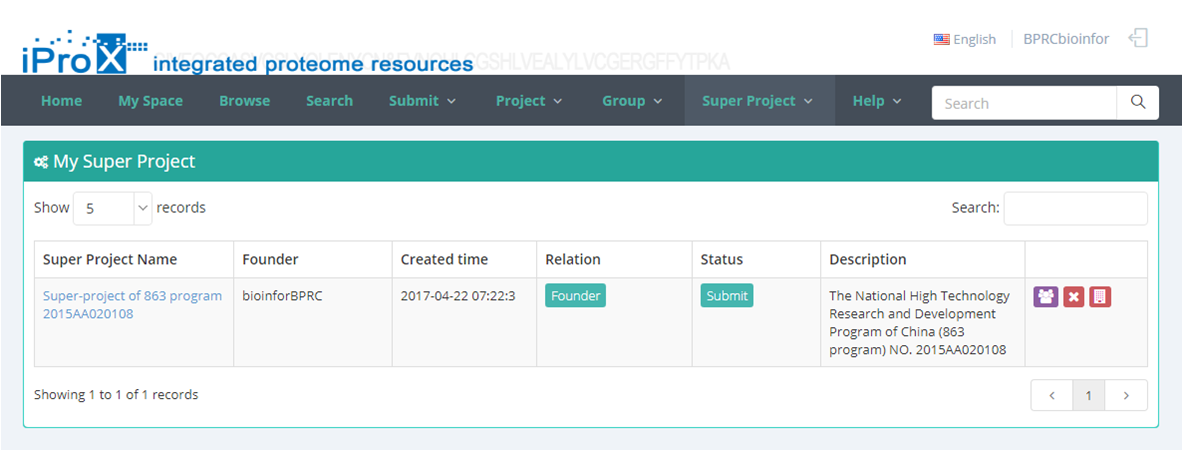The height and width of the screenshot is (451, 1183).
Task: Expand the Group dropdown menu
Action: [632, 101]
